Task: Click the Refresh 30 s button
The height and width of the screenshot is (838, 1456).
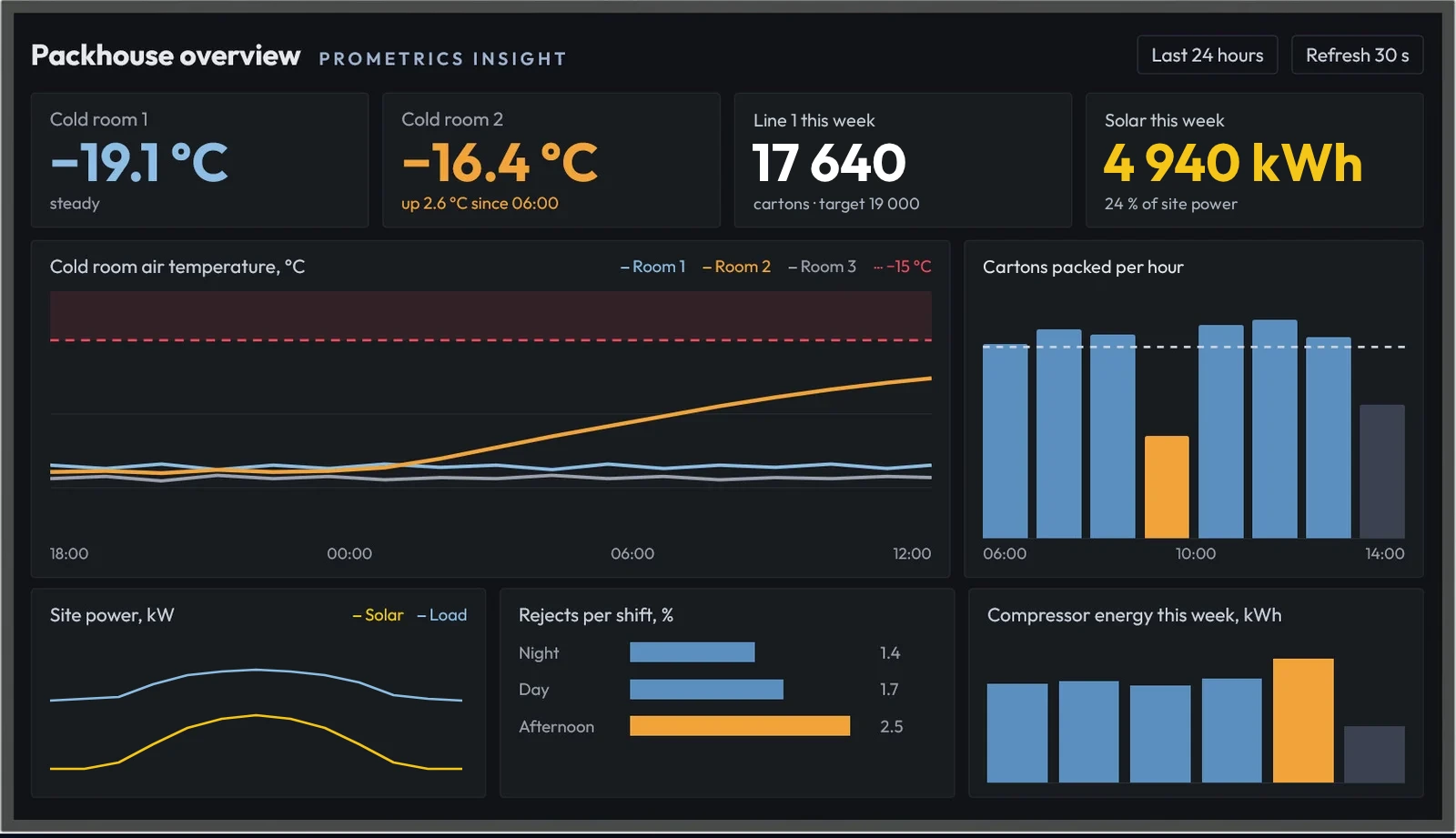Action: [1357, 55]
